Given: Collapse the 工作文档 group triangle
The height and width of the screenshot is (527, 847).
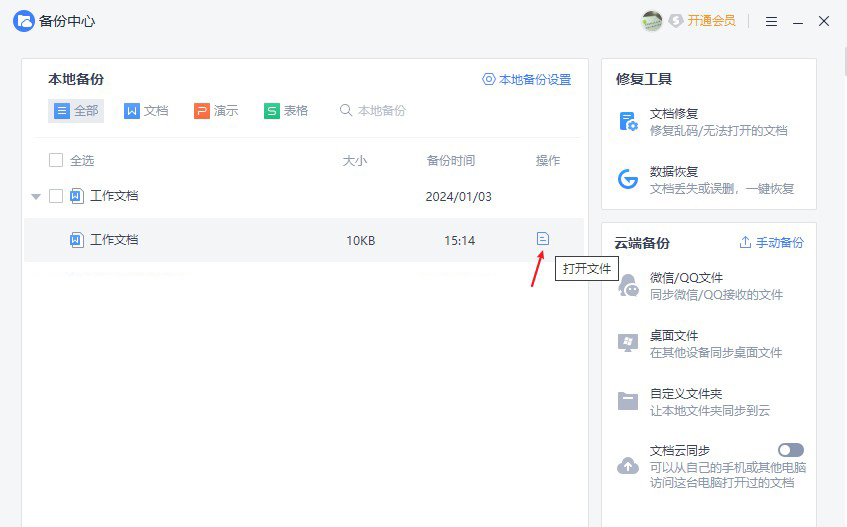Looking at the screenshot, I should [x=36, y=197].
